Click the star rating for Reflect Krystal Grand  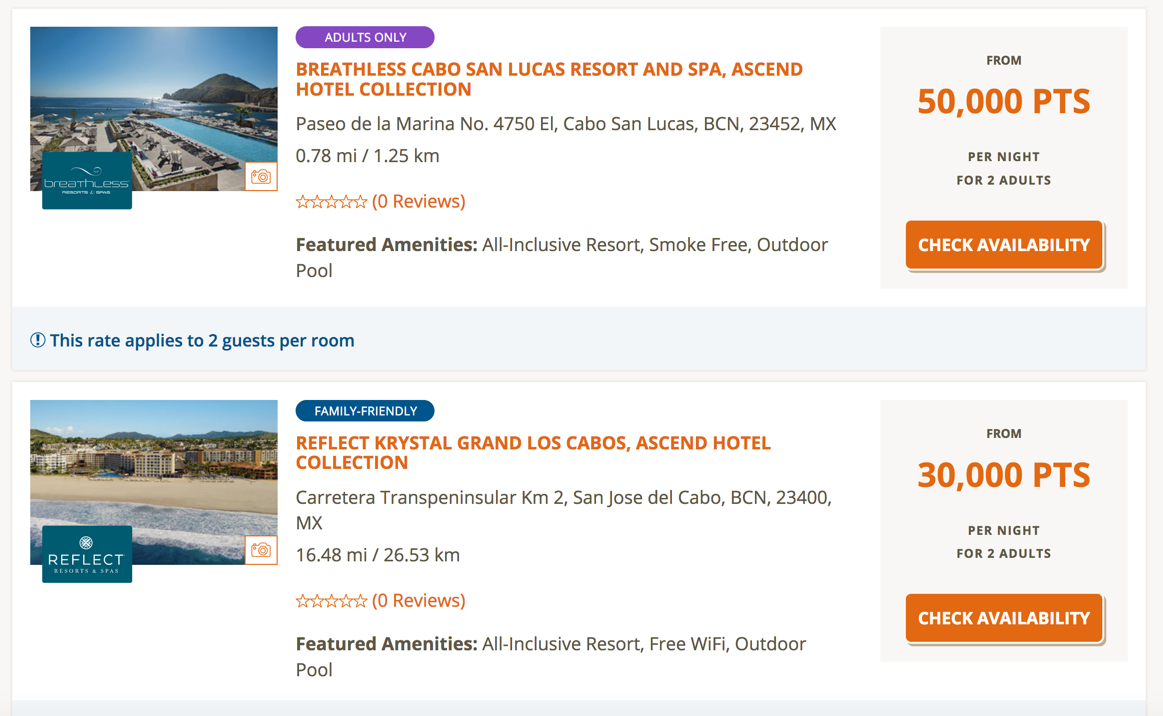(x=331, y=601)
